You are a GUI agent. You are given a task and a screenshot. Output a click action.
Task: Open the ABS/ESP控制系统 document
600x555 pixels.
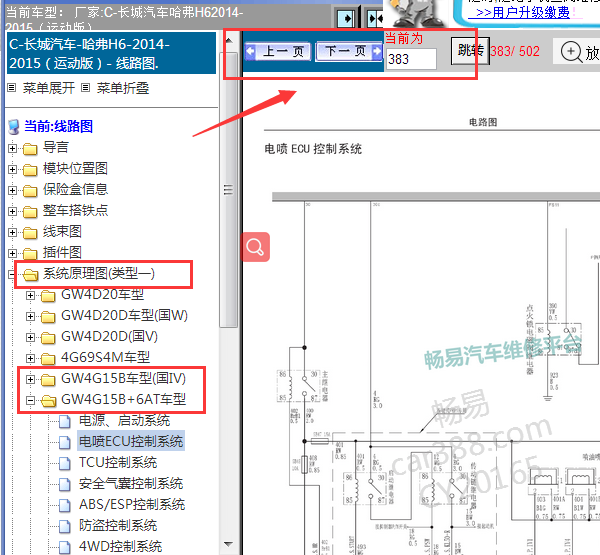(132, 504)
